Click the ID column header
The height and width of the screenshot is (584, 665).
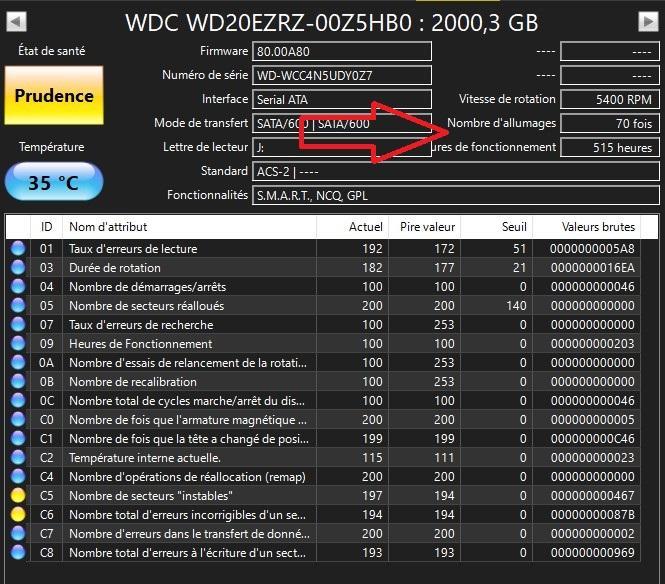point(46,227)
